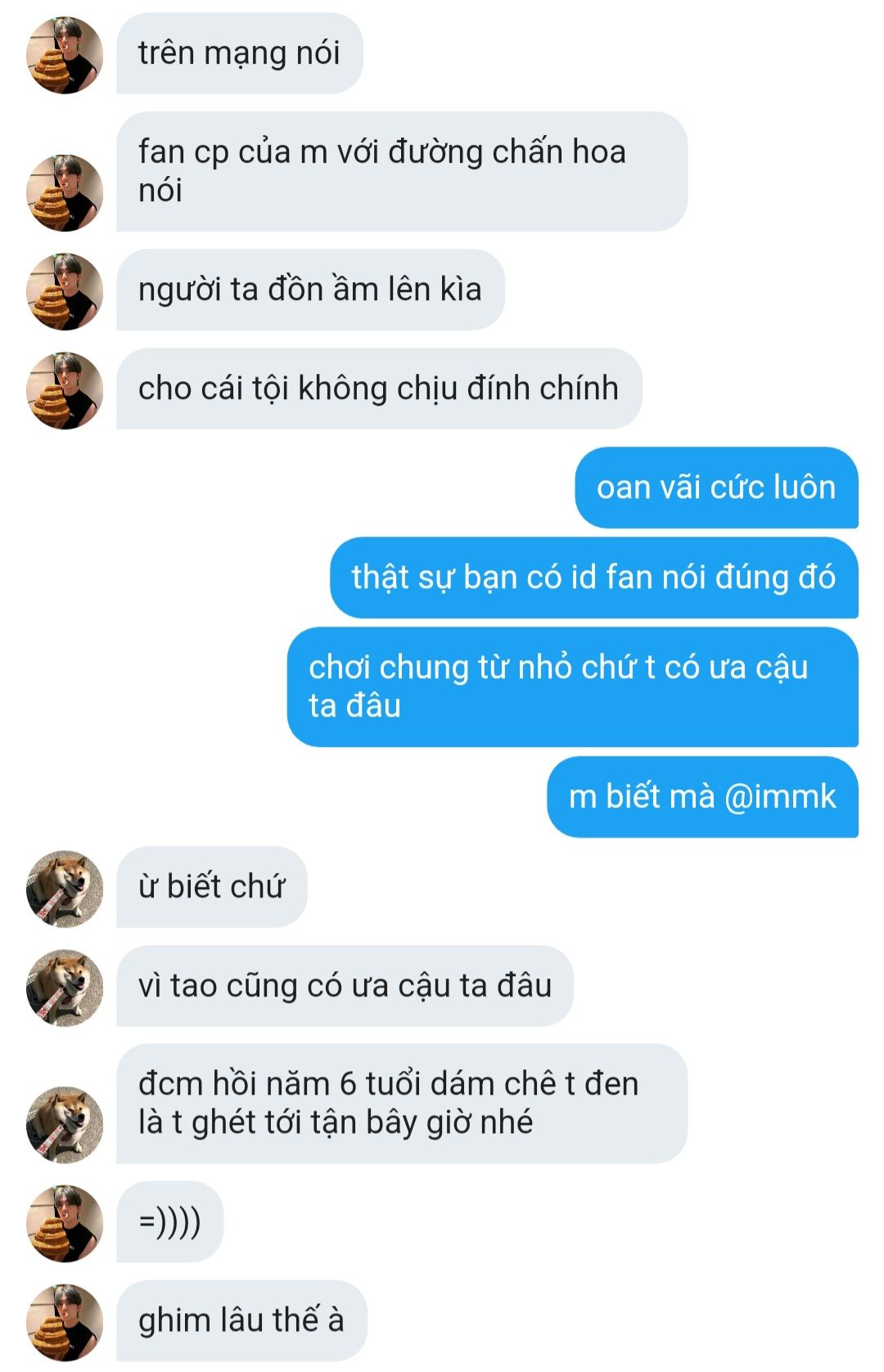Tap avatar beside 'ghim lâu thế à'

click(65, 1322)
